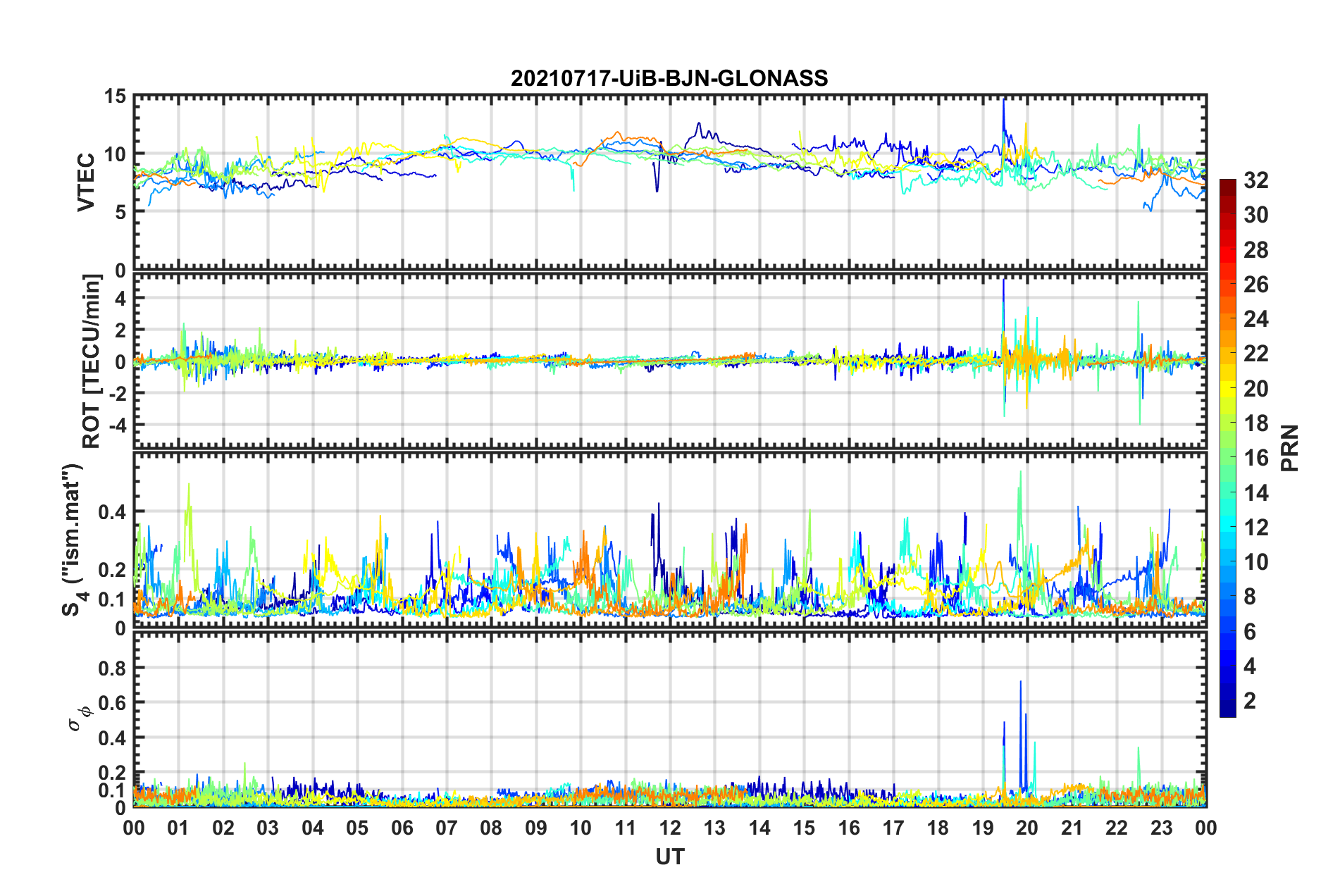
Task: Click colorbar tick label 26
Action: coord(1256,285)
